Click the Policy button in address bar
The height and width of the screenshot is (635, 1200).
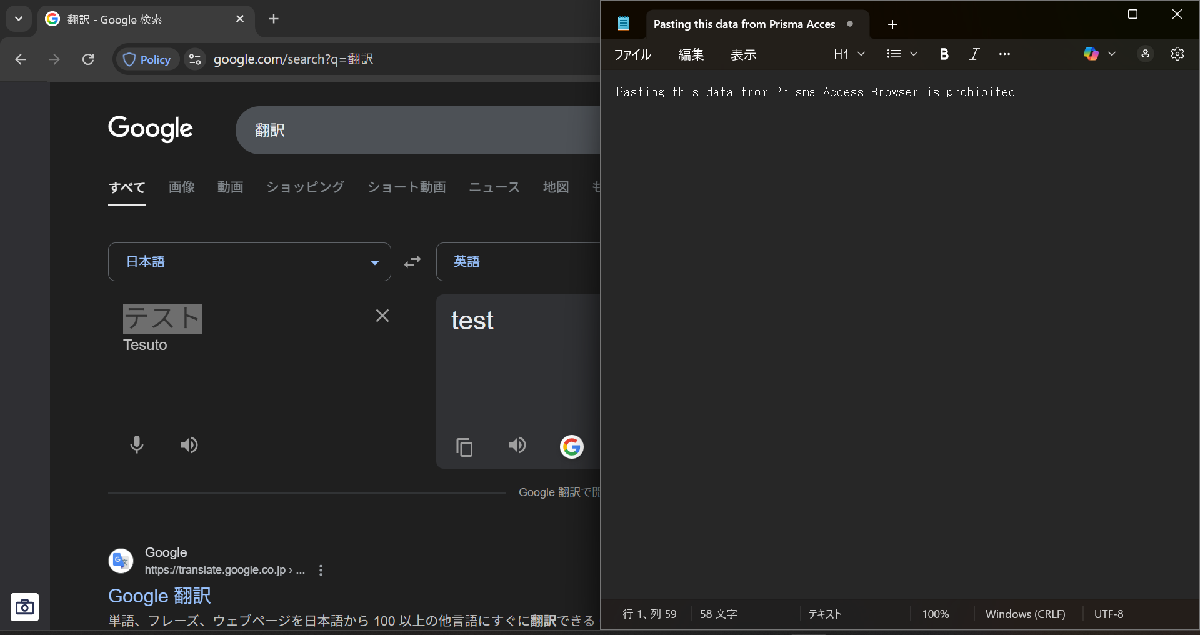coord(146,60)
